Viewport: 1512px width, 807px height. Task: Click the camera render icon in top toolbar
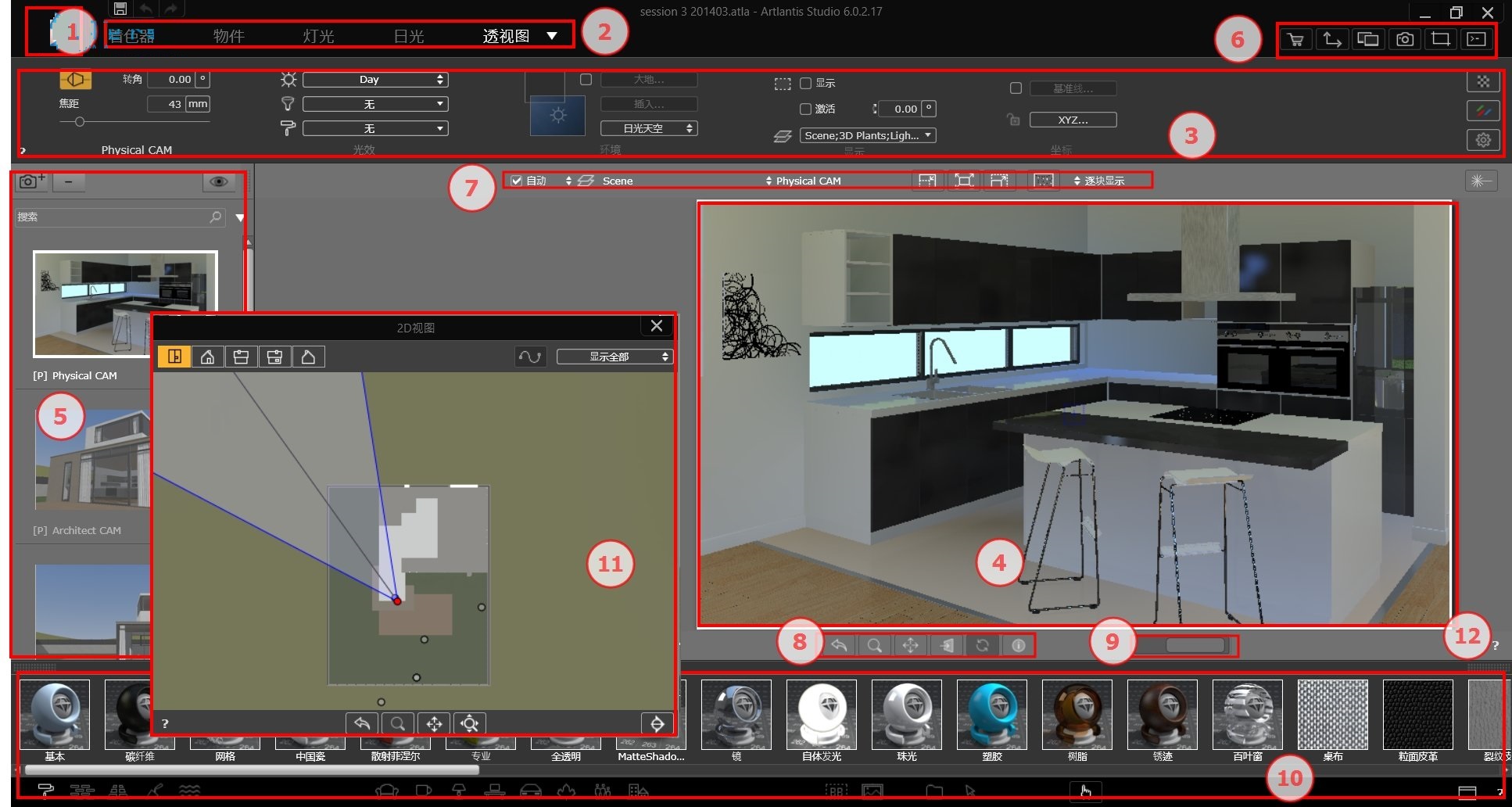coord(1404,40)
